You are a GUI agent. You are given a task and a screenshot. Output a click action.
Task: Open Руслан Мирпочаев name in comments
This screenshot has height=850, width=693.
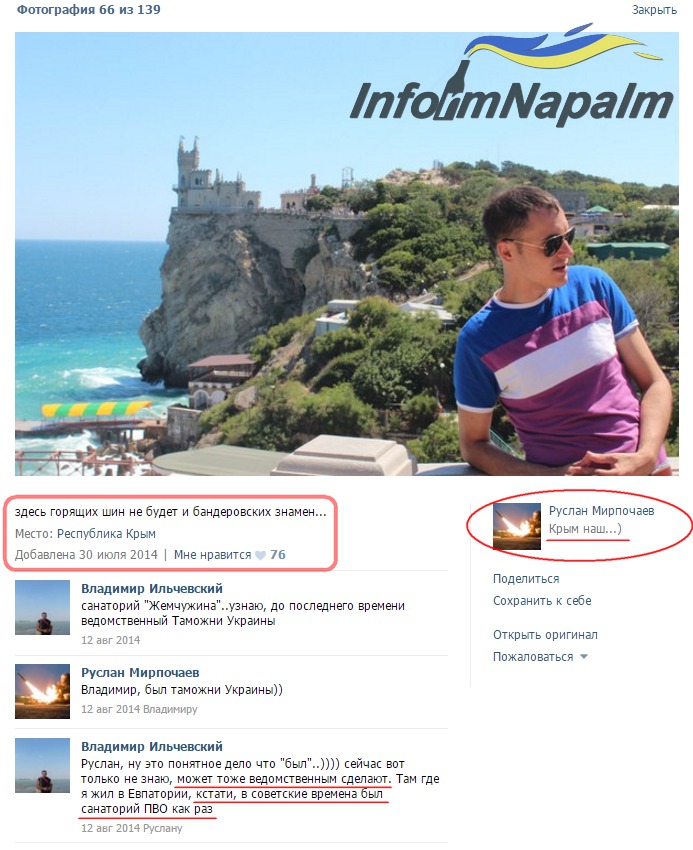pos(140,672)
